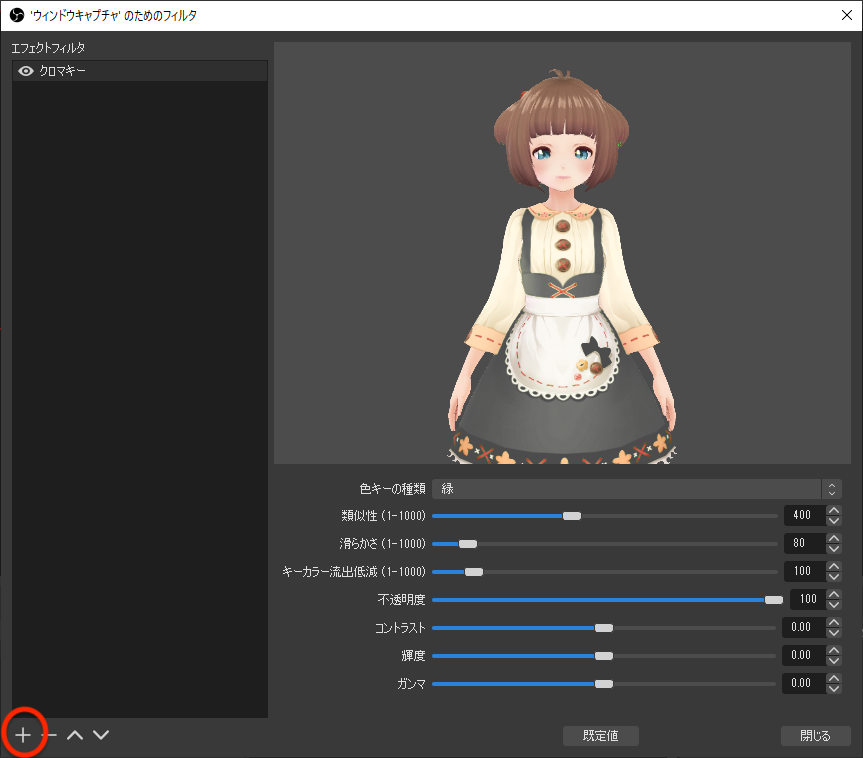
Task: Adjust the 輝度 slider
Action: (x=604, y=656)
